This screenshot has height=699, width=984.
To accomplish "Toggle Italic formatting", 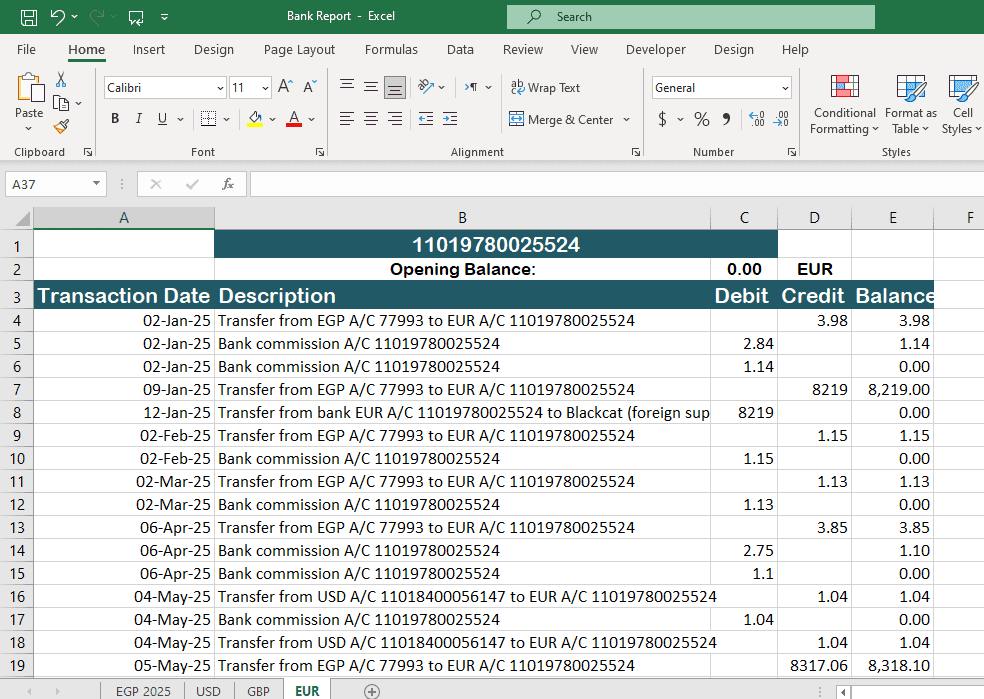I will point(139,119).
